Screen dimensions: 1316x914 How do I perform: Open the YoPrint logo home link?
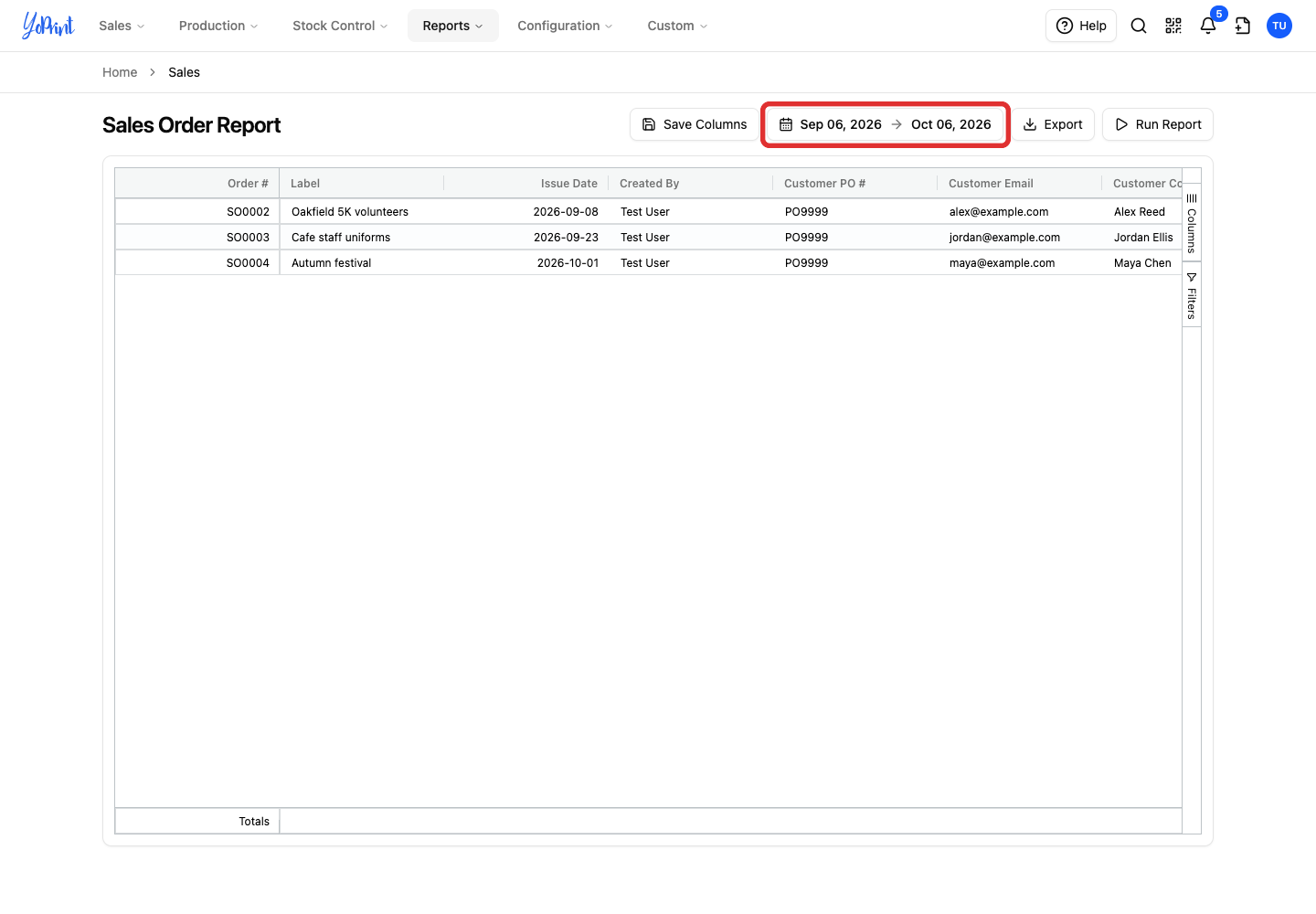[48, 26]
